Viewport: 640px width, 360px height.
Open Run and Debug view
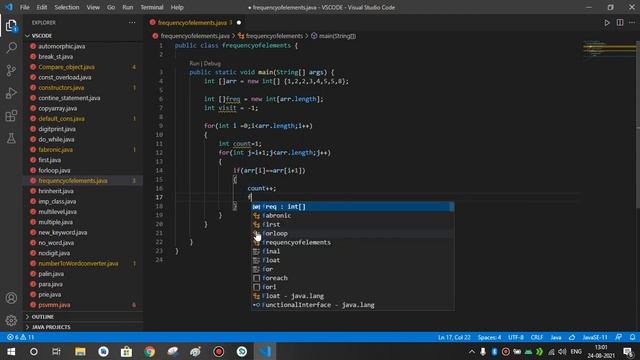(x=11, y=93)
